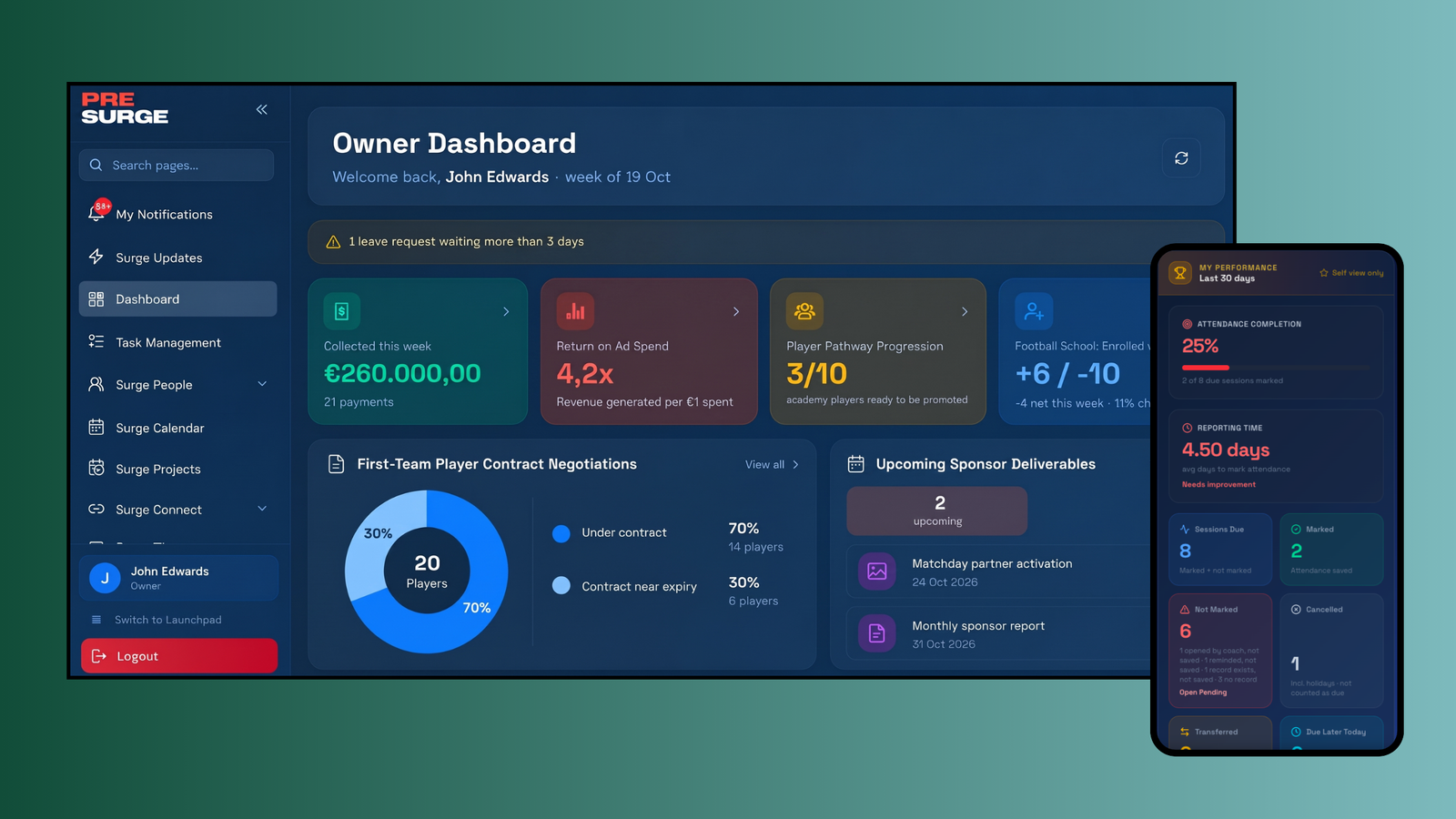Viewport: 1456px width, 819px height.
Task: Click the Not Marked card showing 6
Action: [1220, 651]
